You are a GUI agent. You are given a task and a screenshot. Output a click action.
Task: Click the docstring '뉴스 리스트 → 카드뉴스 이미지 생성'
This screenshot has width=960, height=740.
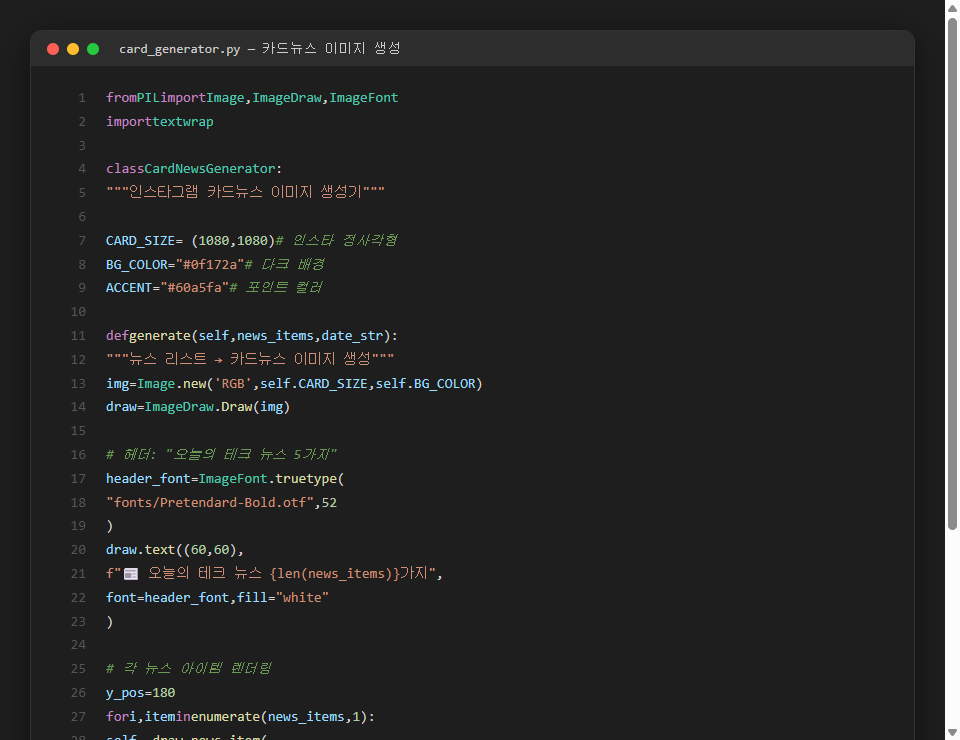pyautogui.click(x=250, y=359)
